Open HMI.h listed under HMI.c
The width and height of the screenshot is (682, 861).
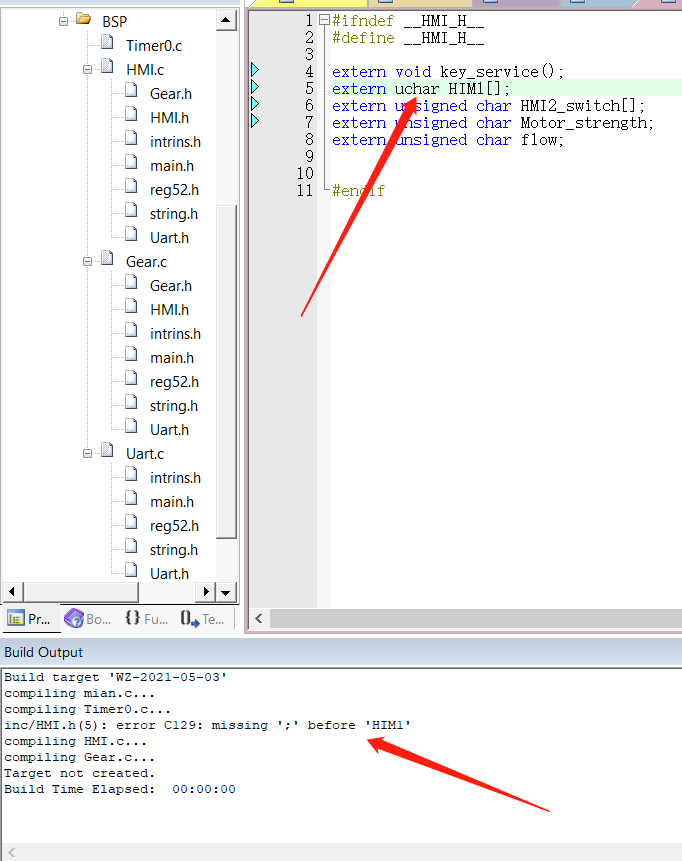[x=169, y=118]
